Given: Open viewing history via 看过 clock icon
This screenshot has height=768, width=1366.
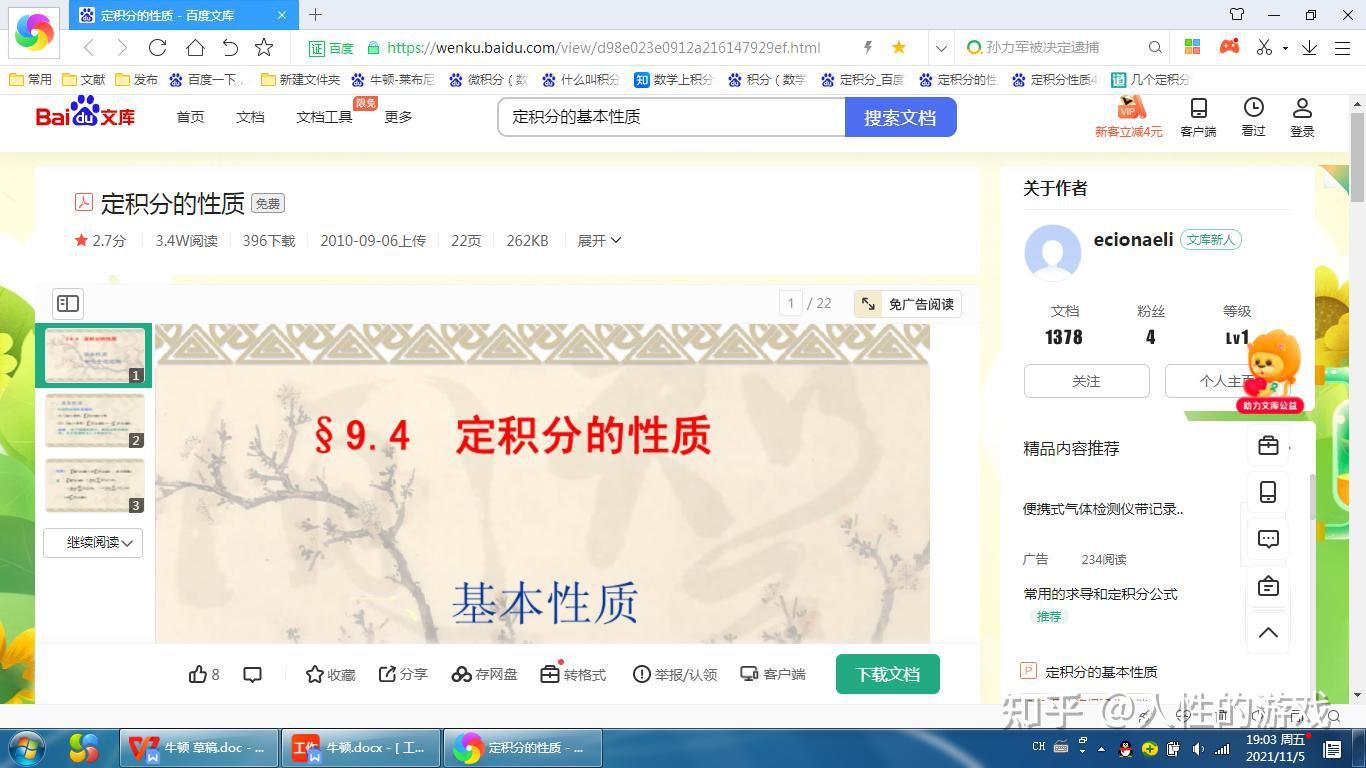Looking at the screenshot, I should [1252, 115].
